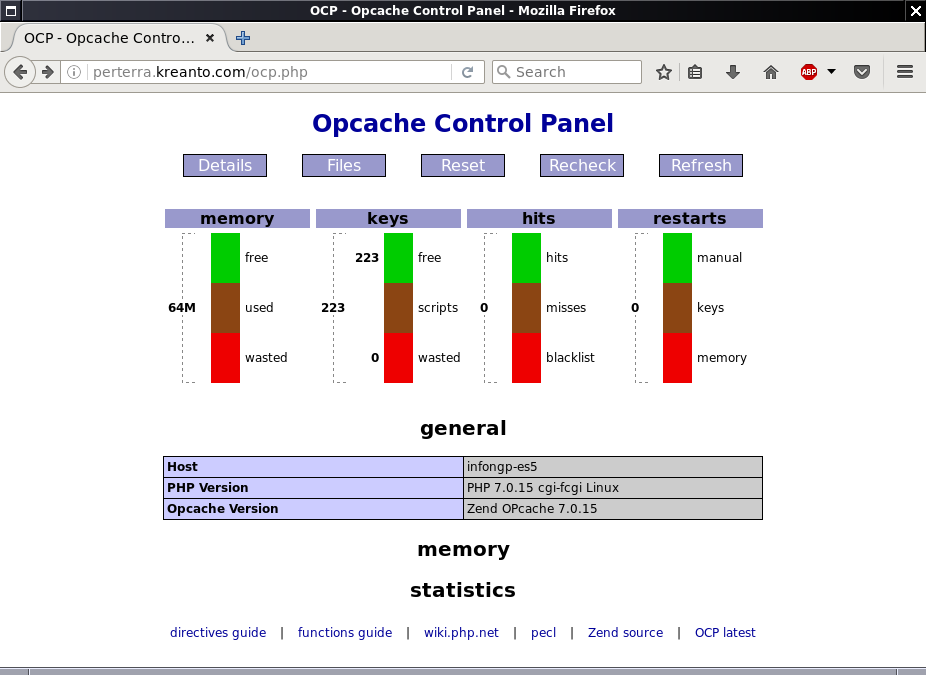The height and width of the screenshot is (675, 926).
Task: Click the Pocket save icon
Action: click(x=862, y=72)
